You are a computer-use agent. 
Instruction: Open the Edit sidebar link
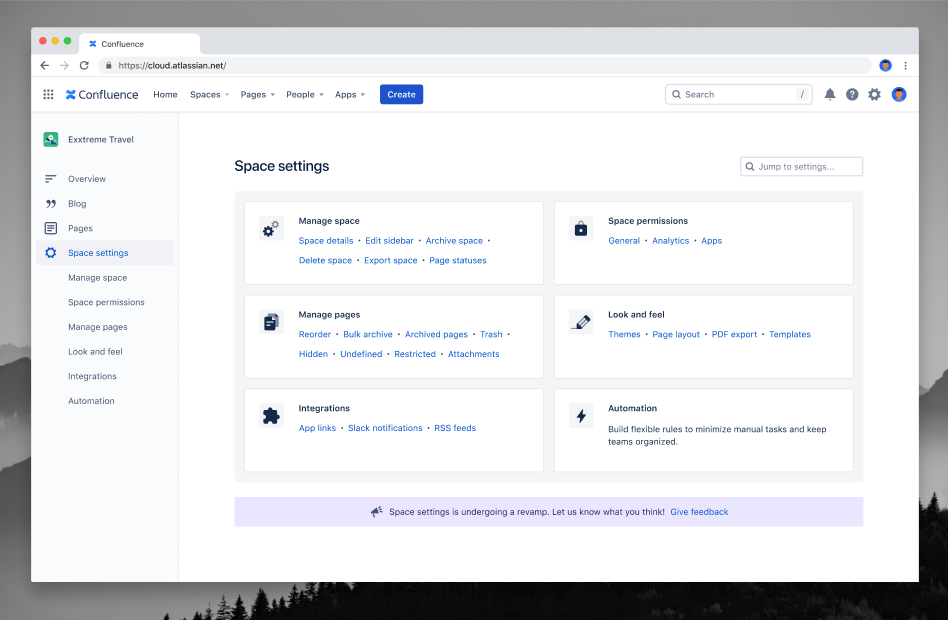tap(389, 241)
